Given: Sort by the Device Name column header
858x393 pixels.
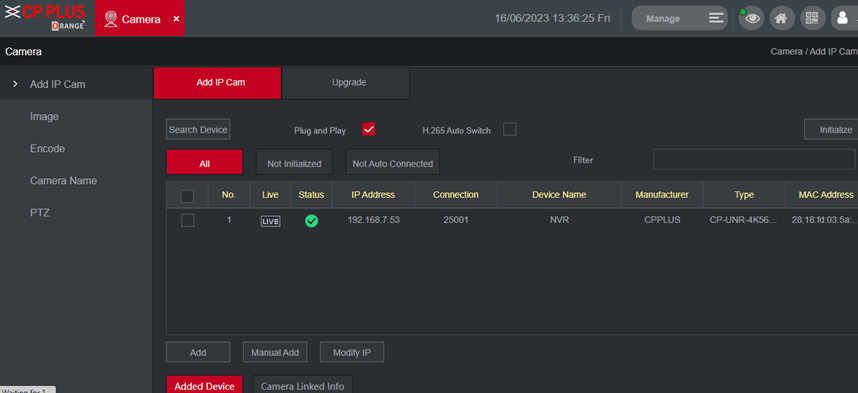Looking at the screenshot, I should [x=559, y=195].
